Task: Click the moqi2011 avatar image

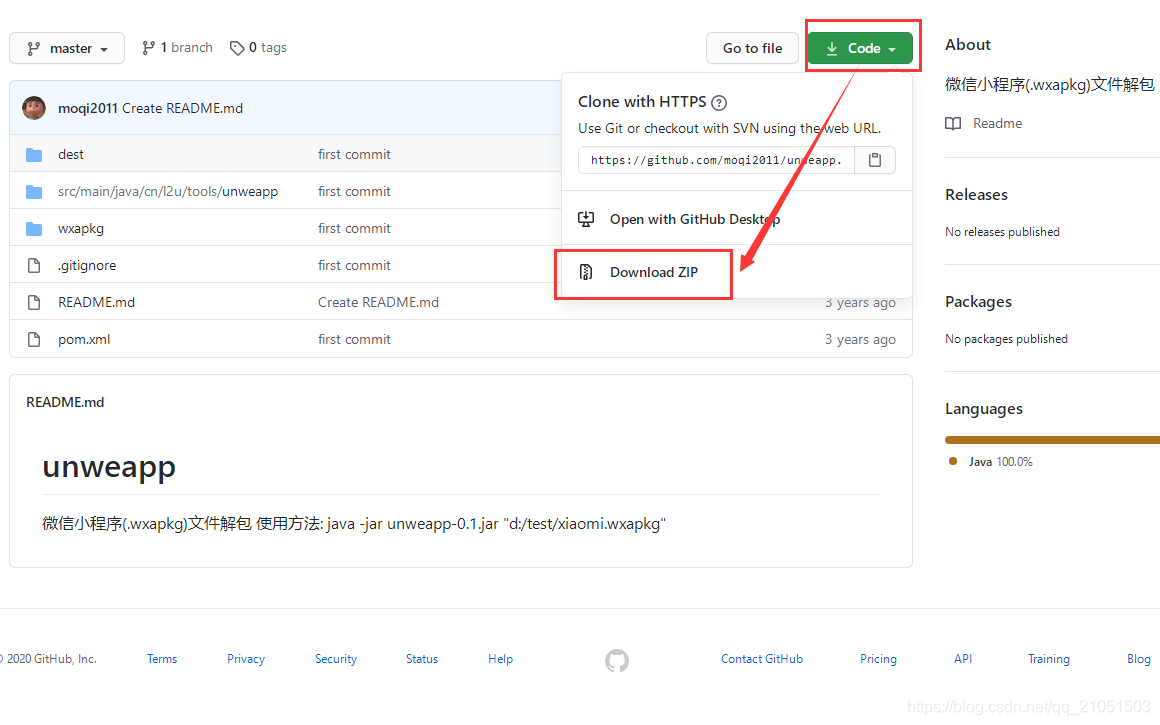Action: [34, 108]
